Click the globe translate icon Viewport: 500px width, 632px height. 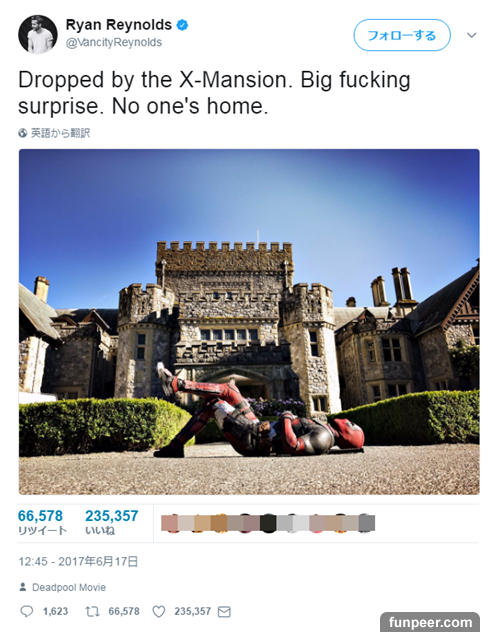pos(23,133)
